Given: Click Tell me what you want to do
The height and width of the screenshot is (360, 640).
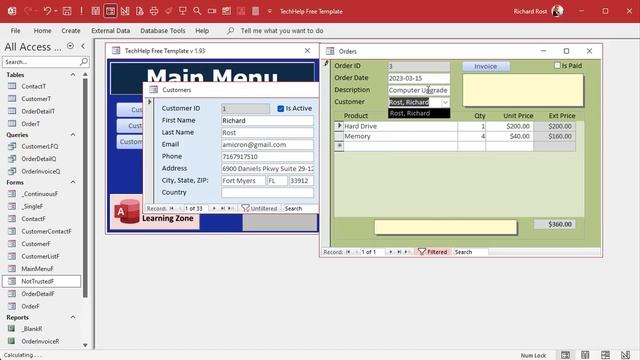Looking at the screenshot, I should pyautogui.click(x=282, y=31).
